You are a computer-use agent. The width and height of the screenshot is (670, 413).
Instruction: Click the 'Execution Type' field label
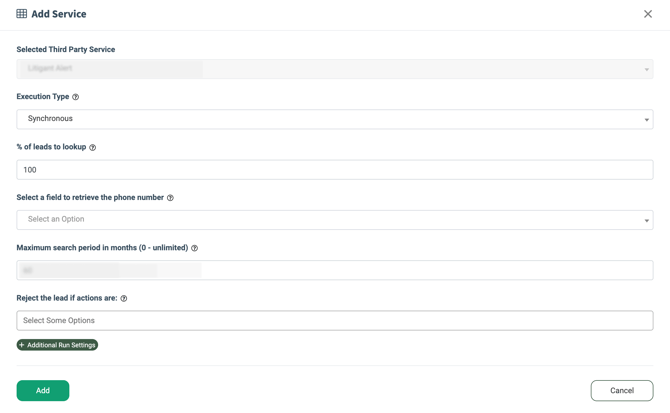point(43,97)
